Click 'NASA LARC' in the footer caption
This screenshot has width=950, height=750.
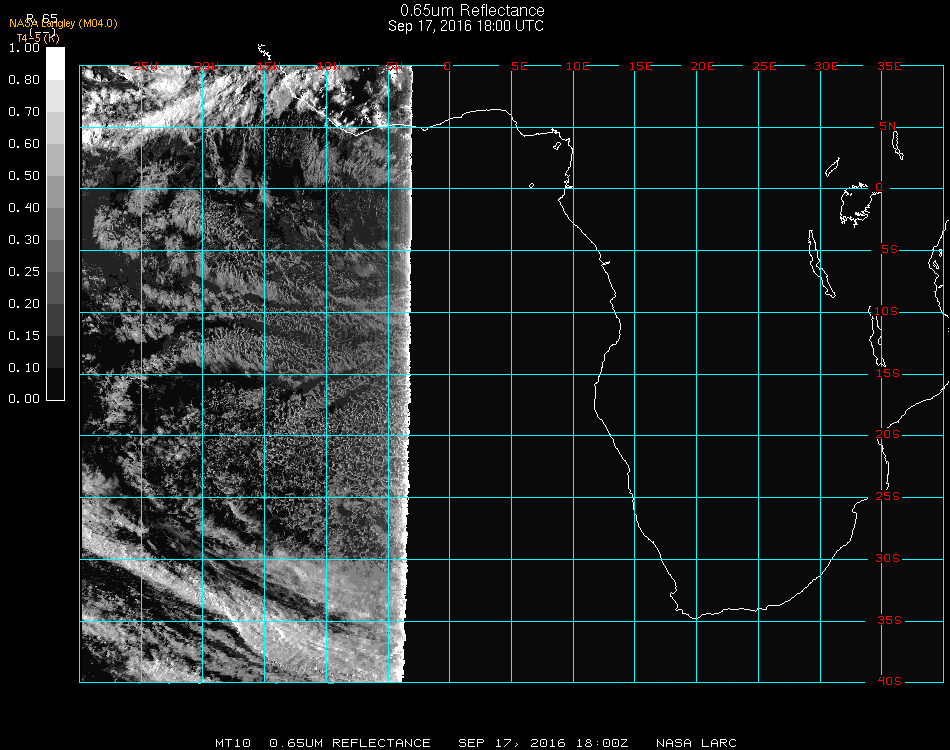tap(696, 743)
